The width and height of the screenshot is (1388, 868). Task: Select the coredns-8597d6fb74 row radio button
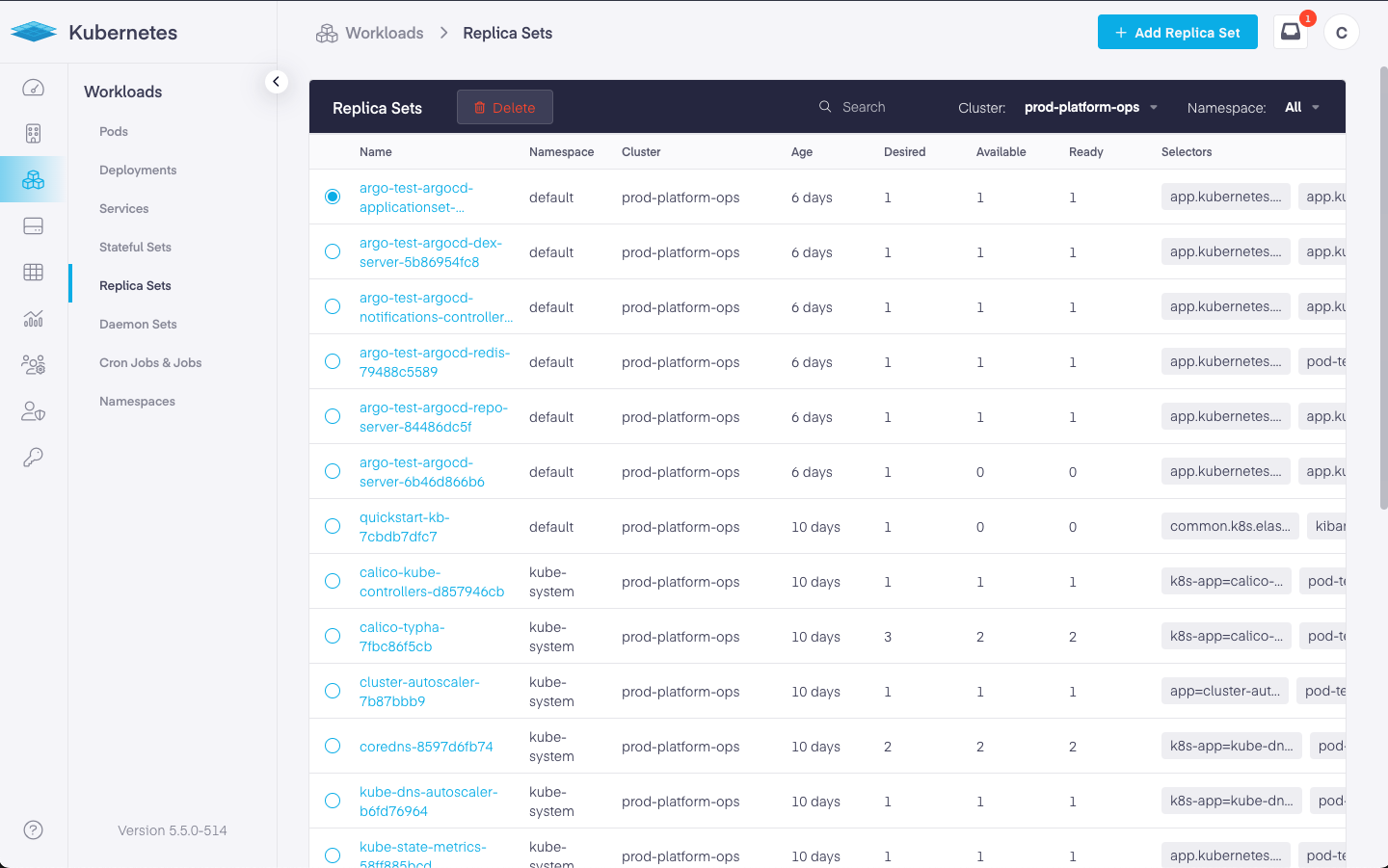click(333, 746)
